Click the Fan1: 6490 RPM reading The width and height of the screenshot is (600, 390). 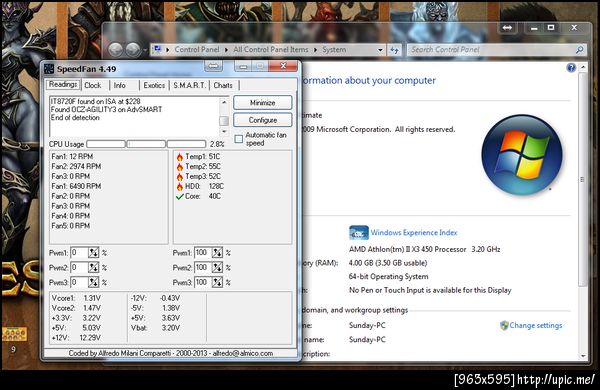(x=76, y=186)
